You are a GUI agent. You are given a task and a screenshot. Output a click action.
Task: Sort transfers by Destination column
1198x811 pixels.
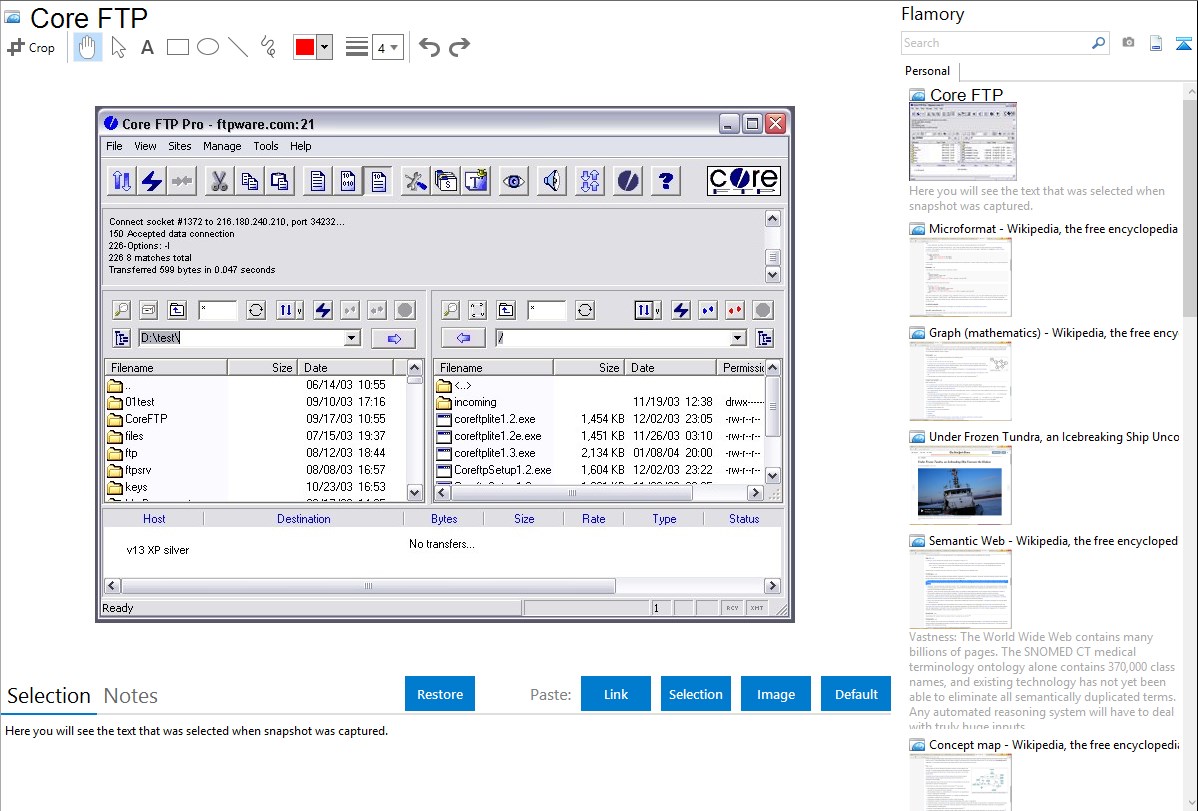(303, 518)
